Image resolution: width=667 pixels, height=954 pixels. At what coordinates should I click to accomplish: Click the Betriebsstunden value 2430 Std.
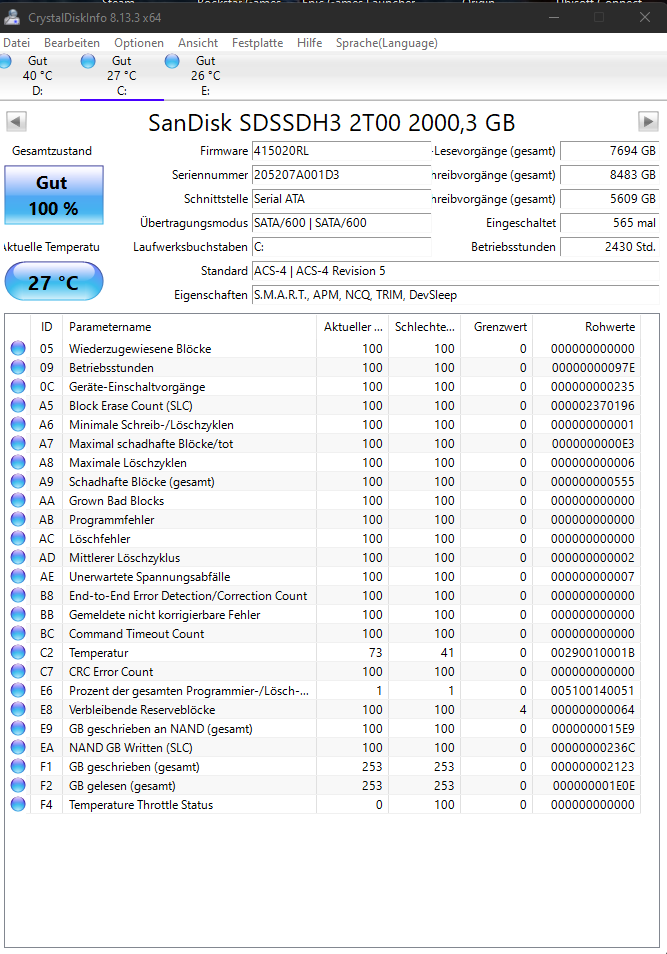pos(609,246)
